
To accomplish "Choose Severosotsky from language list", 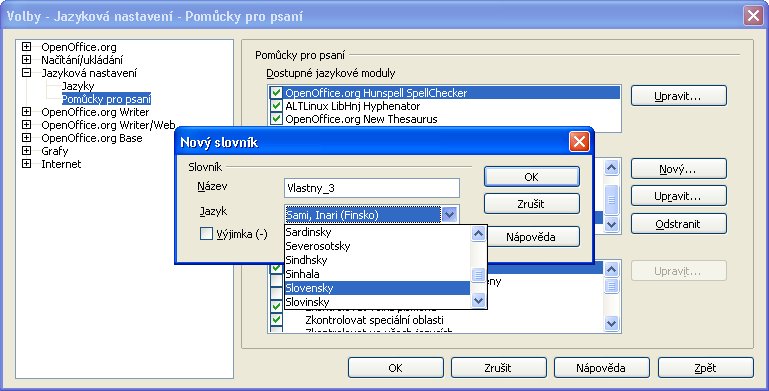I will coord(377,246).
